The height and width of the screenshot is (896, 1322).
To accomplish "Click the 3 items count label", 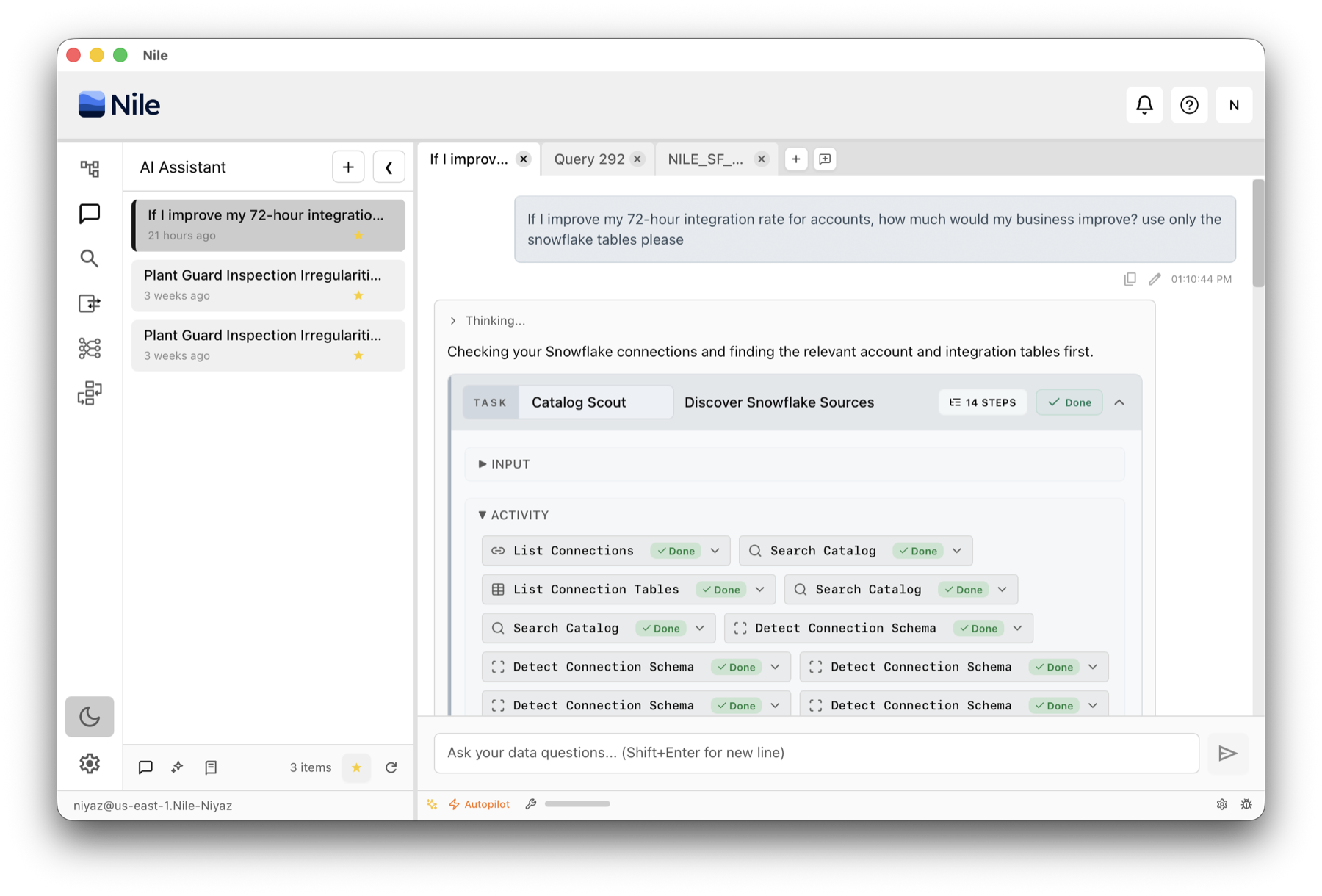I will (311, 767).
